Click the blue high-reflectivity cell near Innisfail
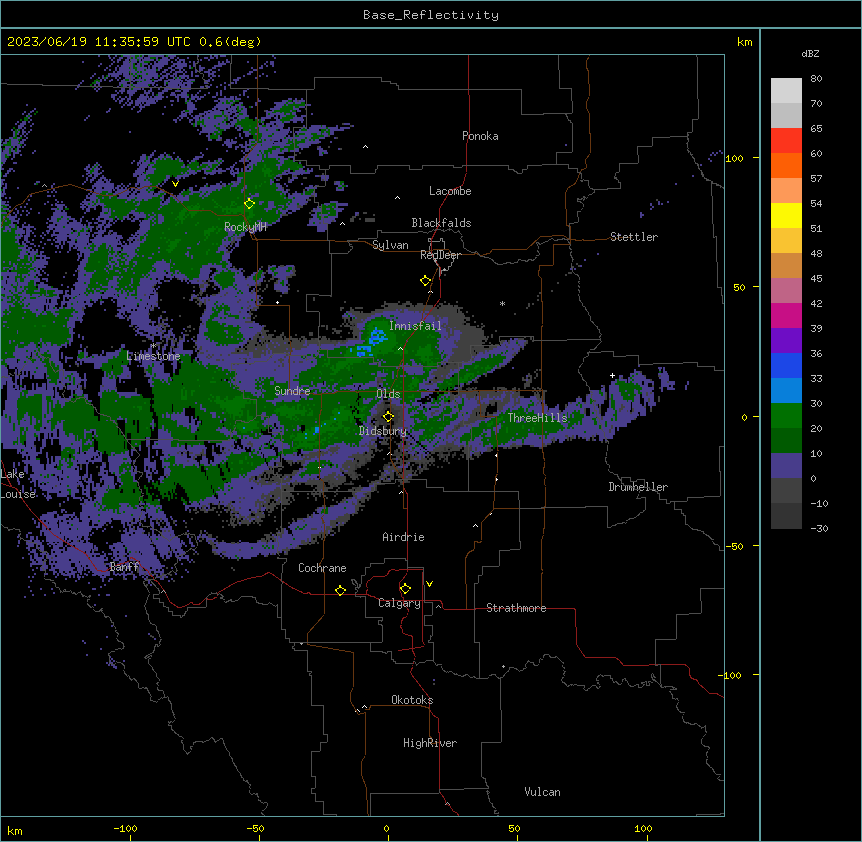 (x=377, y=336)
